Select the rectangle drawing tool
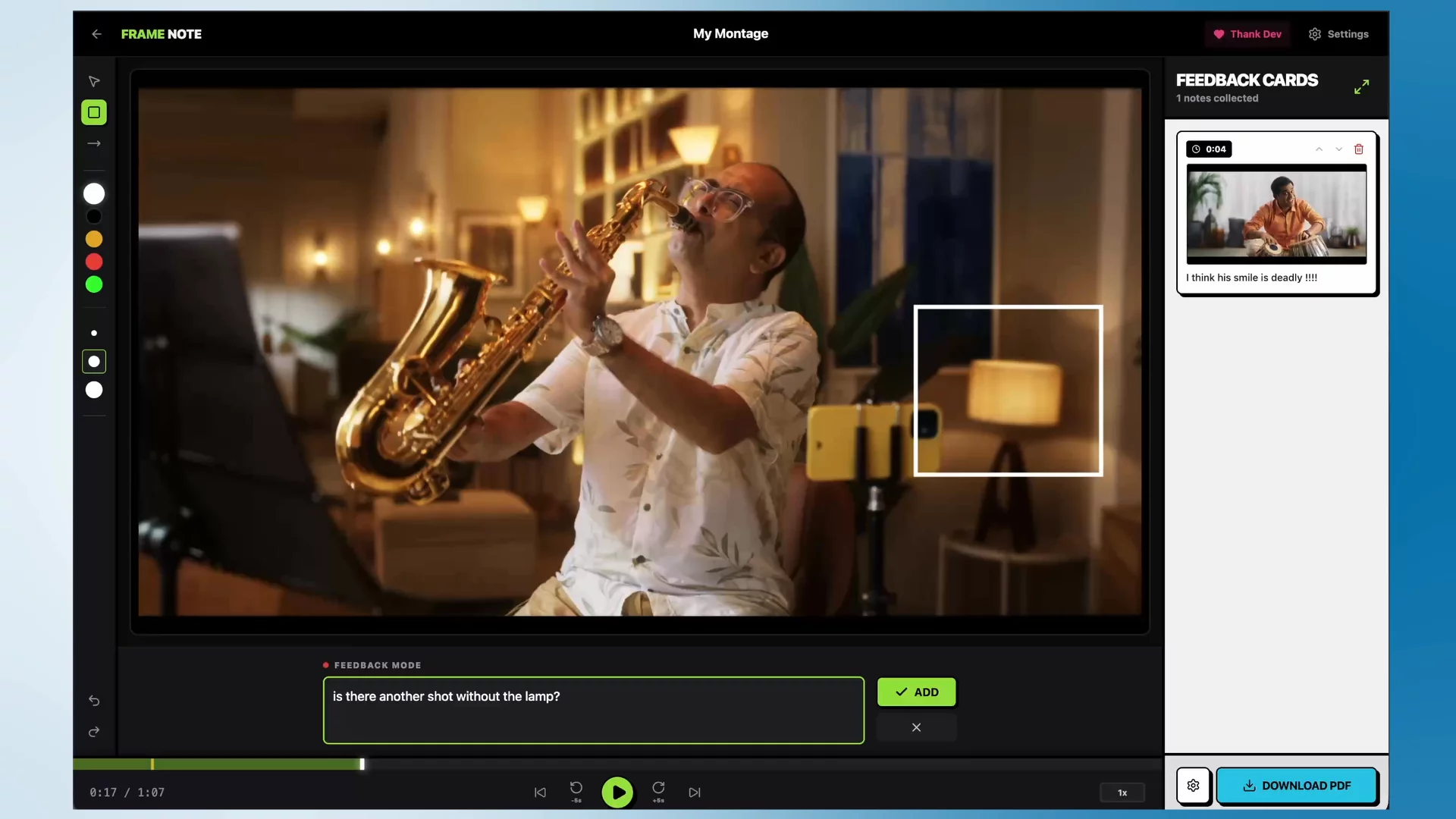 [94, 112]
